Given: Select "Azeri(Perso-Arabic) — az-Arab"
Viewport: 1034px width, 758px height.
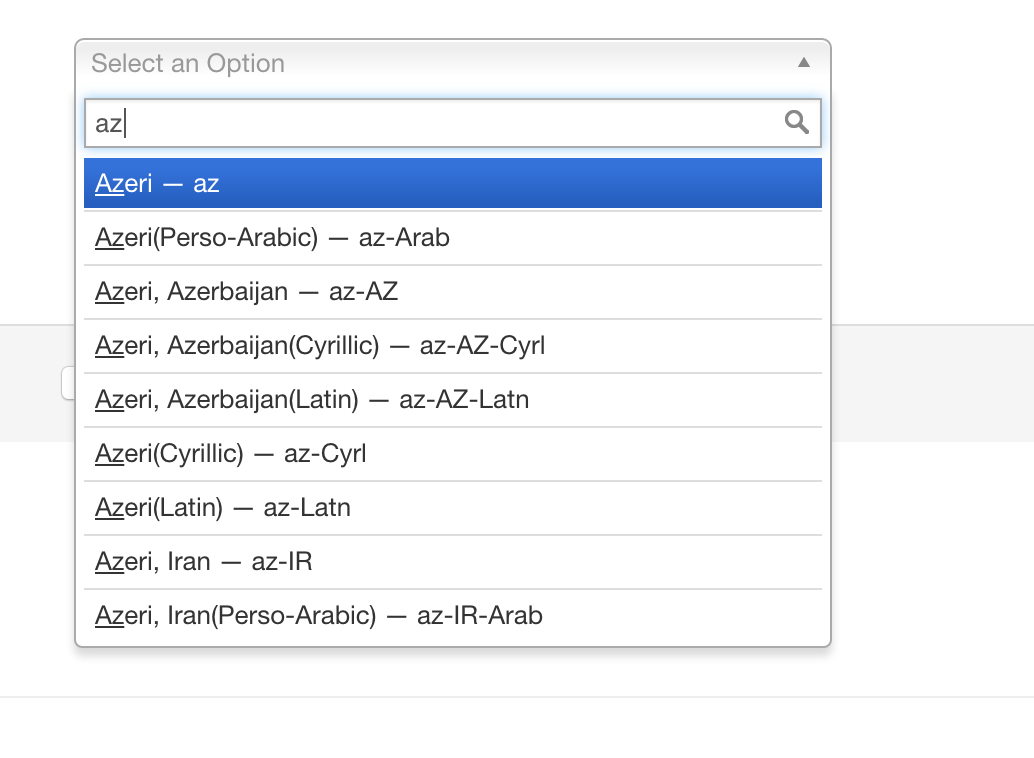Looking at the screenshot, I should [x=452, y=238].
